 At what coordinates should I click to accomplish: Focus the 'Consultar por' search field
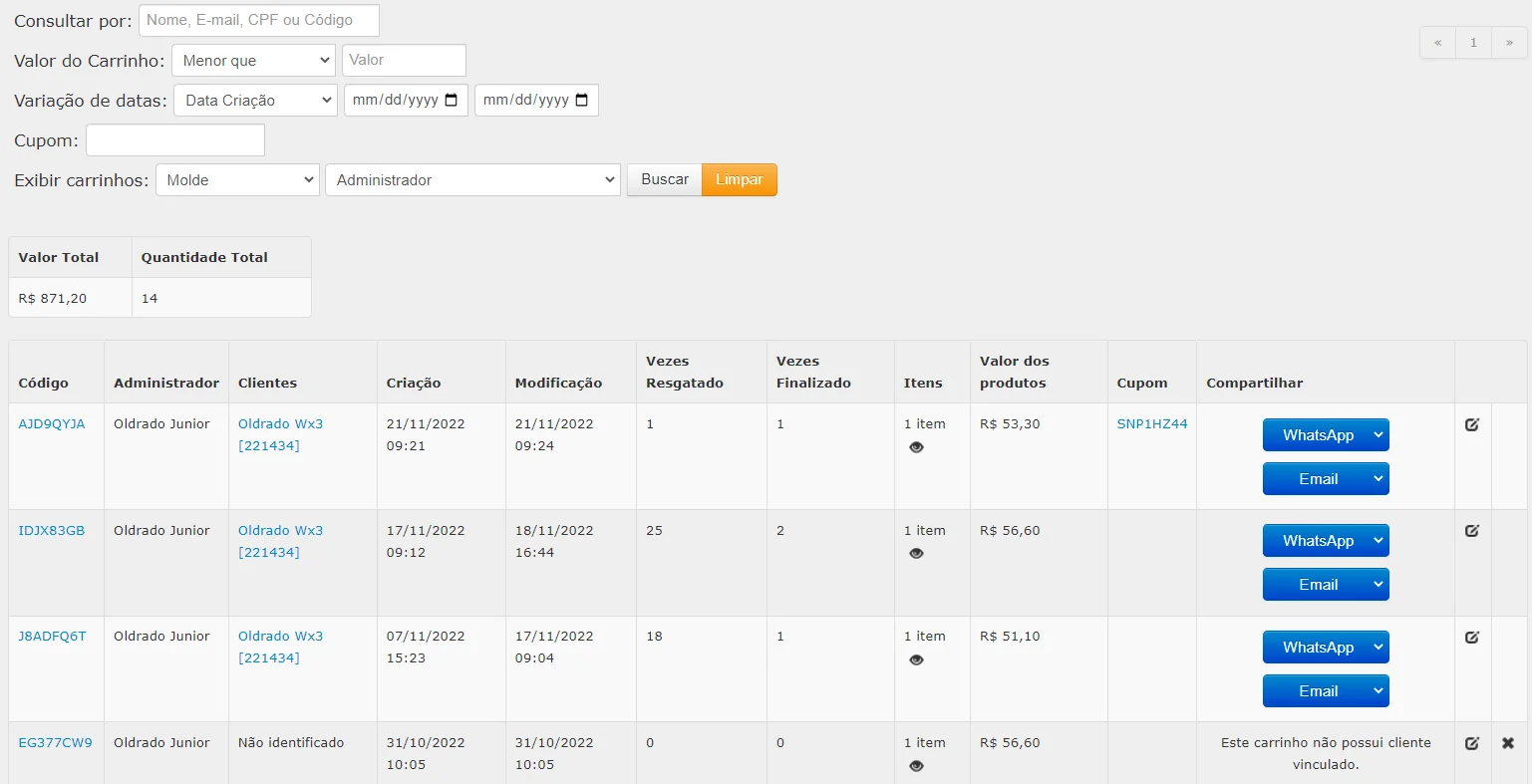pos(259,21)
